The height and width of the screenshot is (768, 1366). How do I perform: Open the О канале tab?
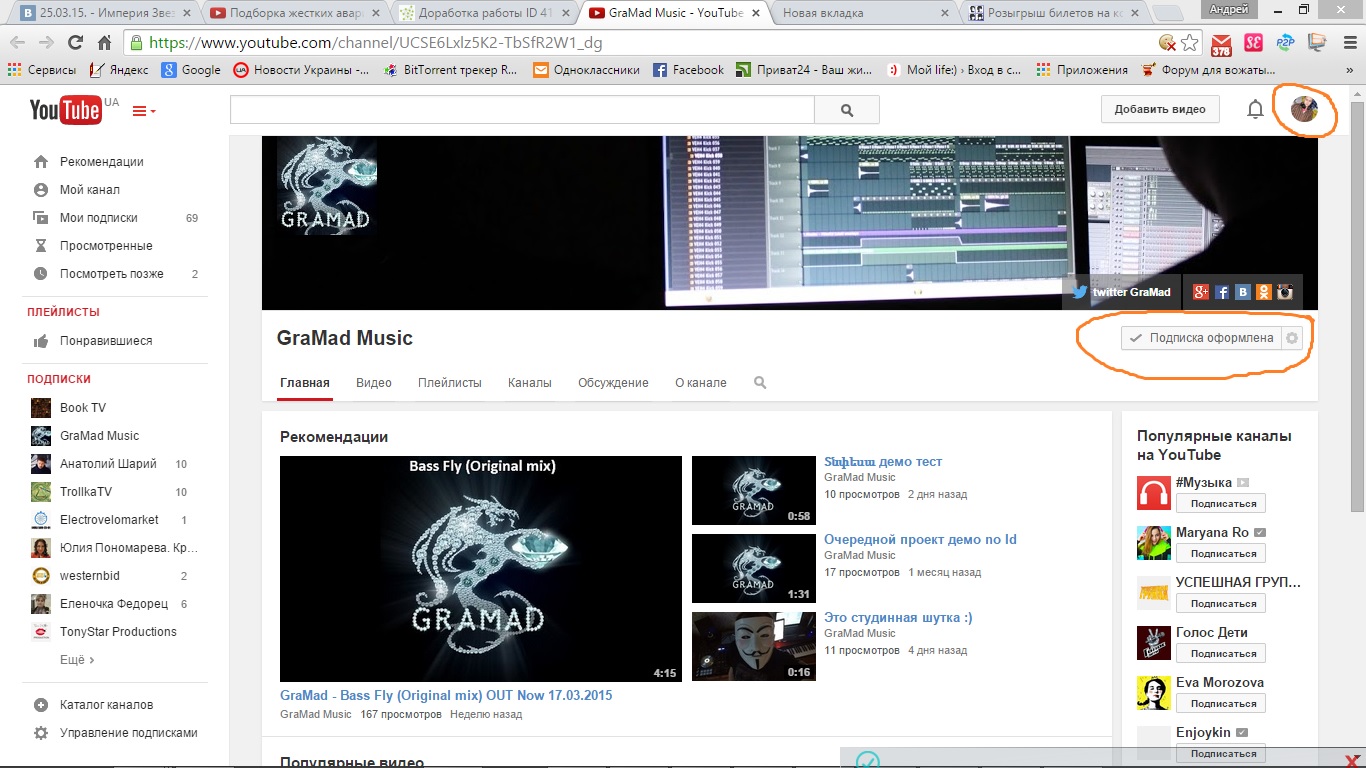[701, 383]
